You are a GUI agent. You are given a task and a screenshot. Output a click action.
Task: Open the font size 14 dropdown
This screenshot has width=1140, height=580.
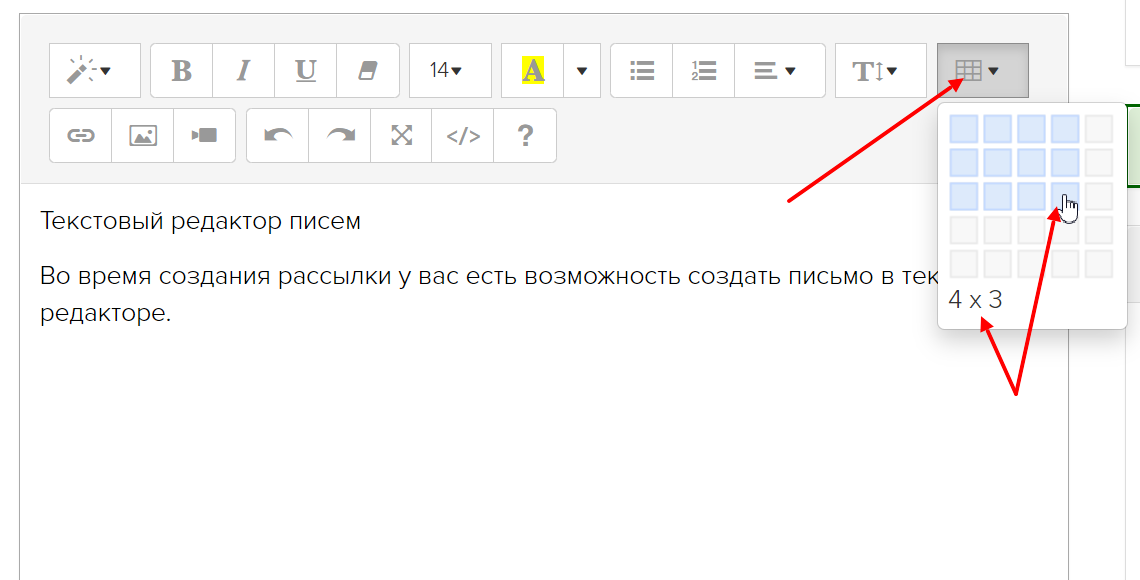click(x=449, y=71)
